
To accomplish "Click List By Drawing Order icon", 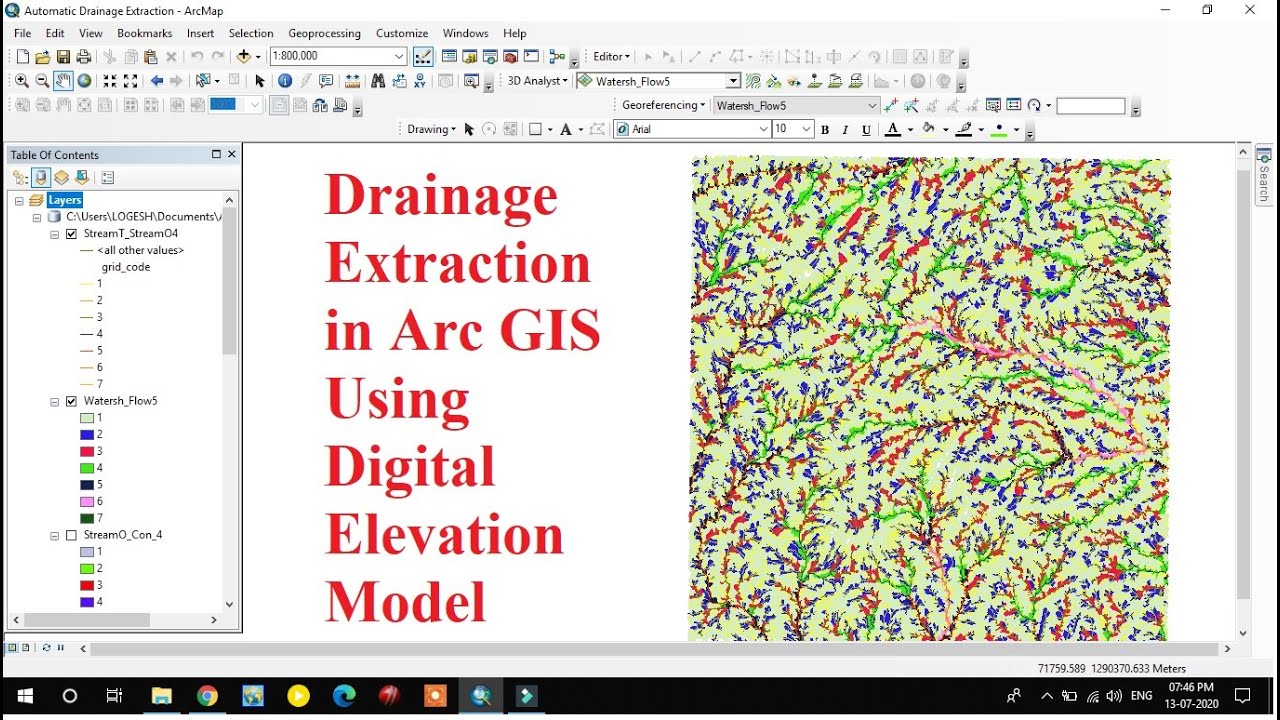I will (x=20, y=177).
